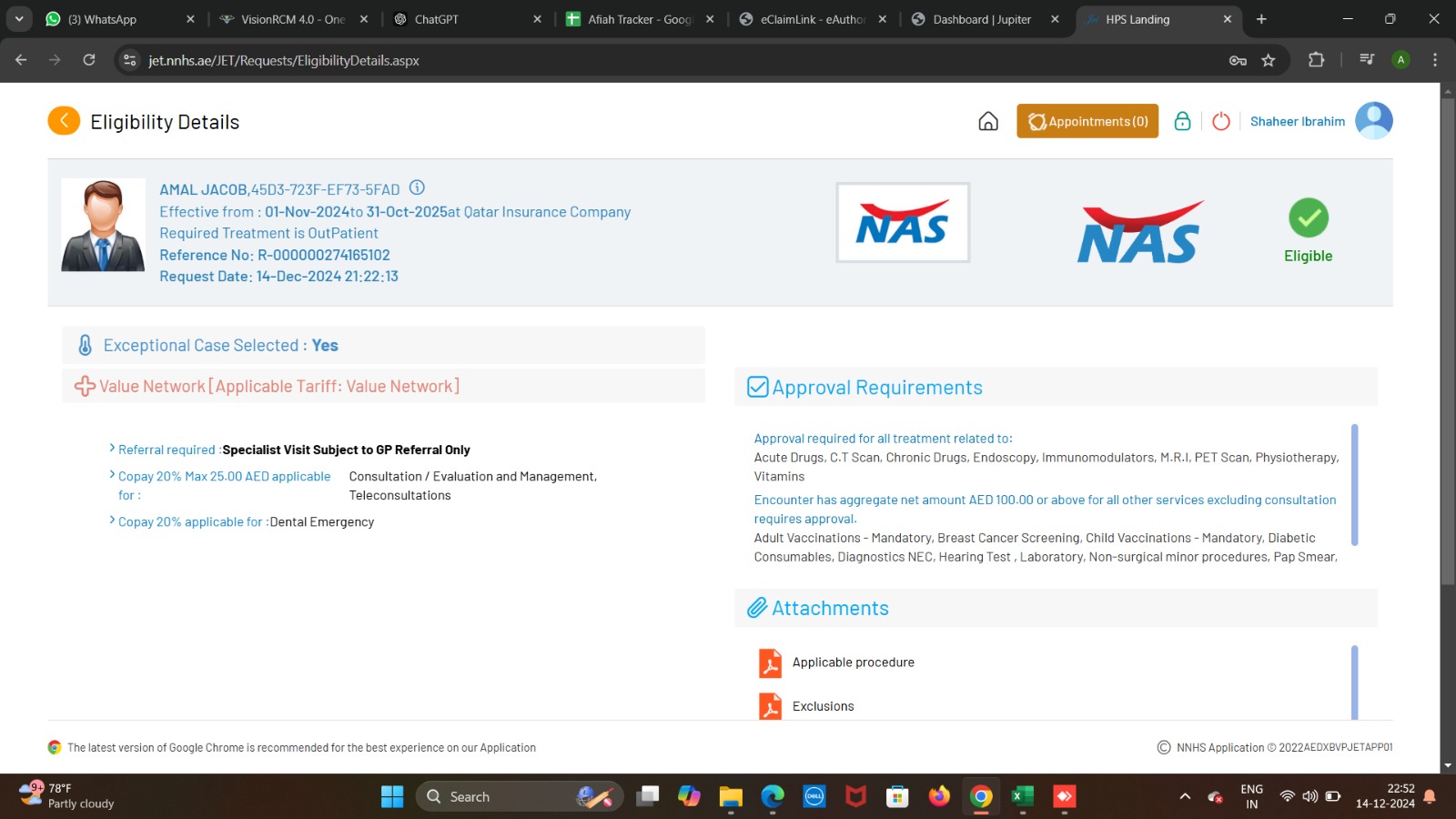Bookmark this page with the star icon

pos(1269,60)
